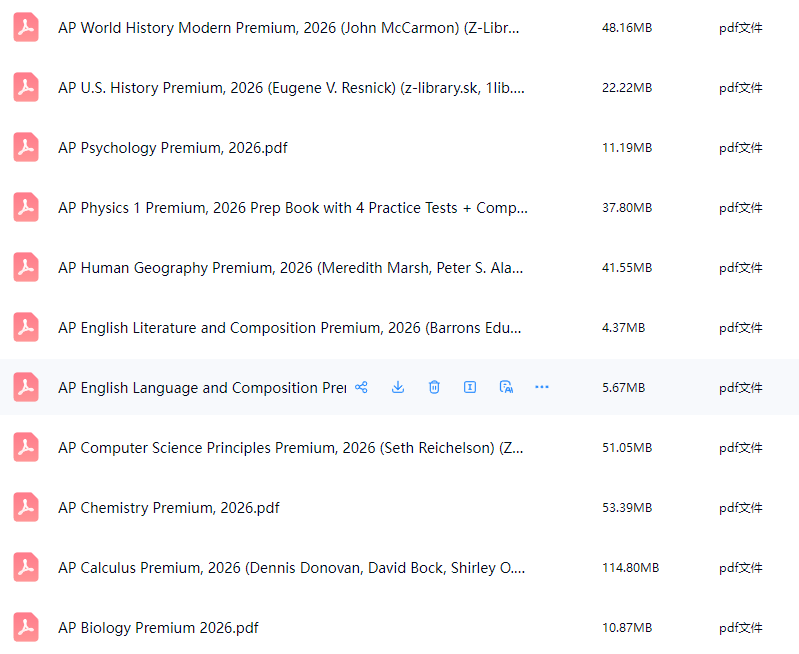799x654 pixels.
Task: Click PDF icon for AP Calculus Premium
Action: (x=26, y=567)
